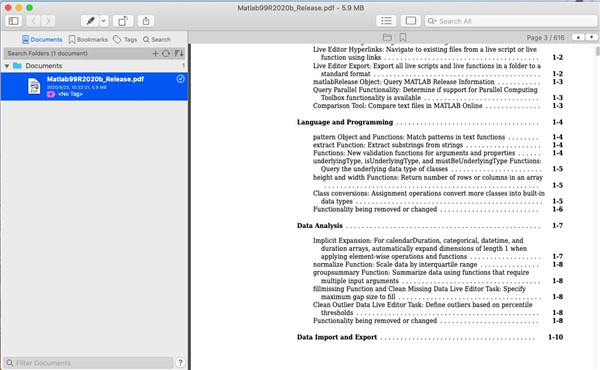The width and height of the screenshot is (600, 370).
Task: Collapse the Documents folder triangle
Action: (7, 66)
